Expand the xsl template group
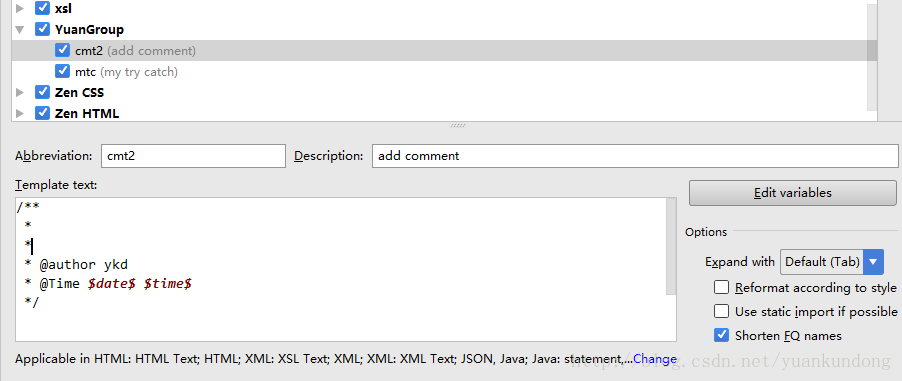 (20, 9)
